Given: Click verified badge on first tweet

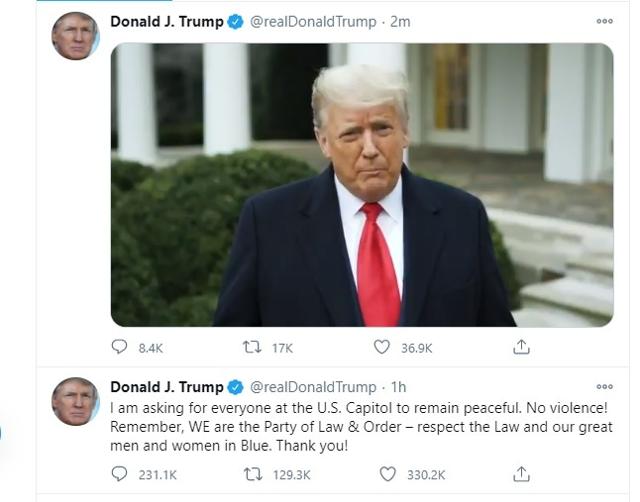Looking at the screenshot, I should click(x=236, y=22).
